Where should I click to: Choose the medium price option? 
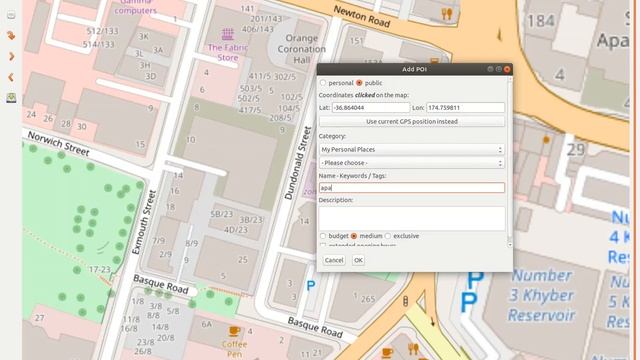point(354,236)
